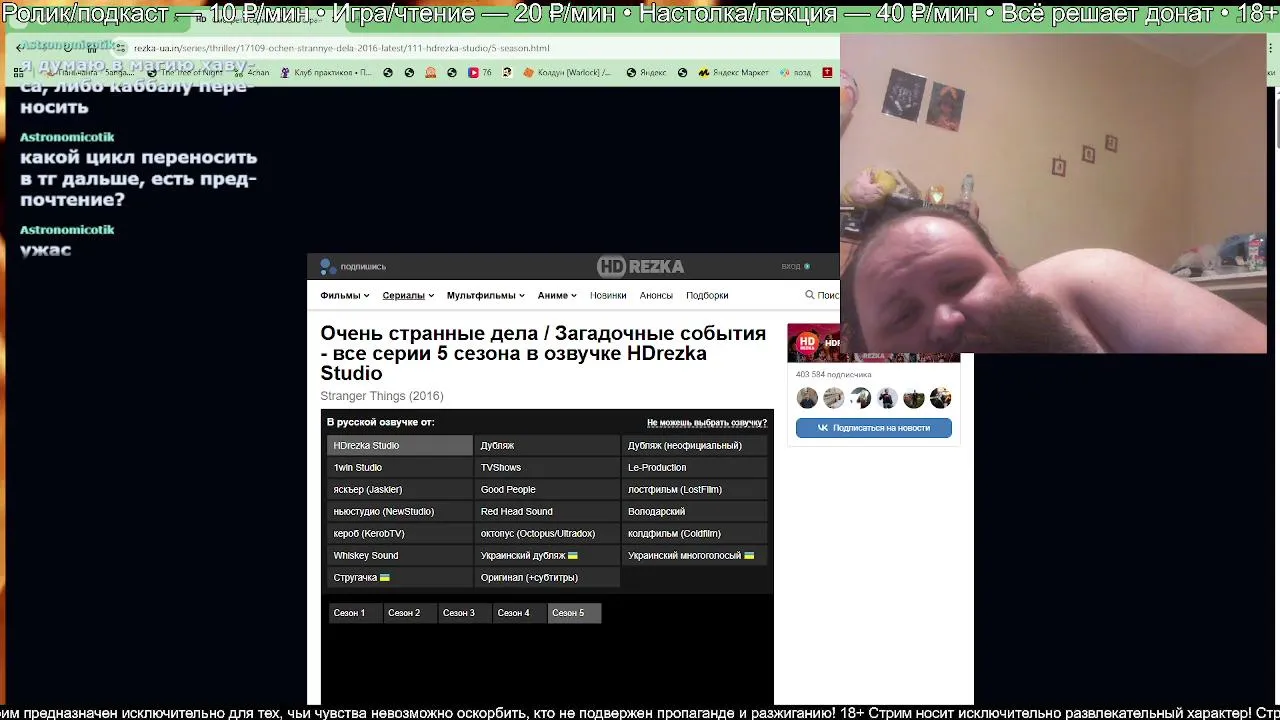1280x720 pixels.
Task: Open the Анонсы menu item
Action: click(x=656, y=295)
